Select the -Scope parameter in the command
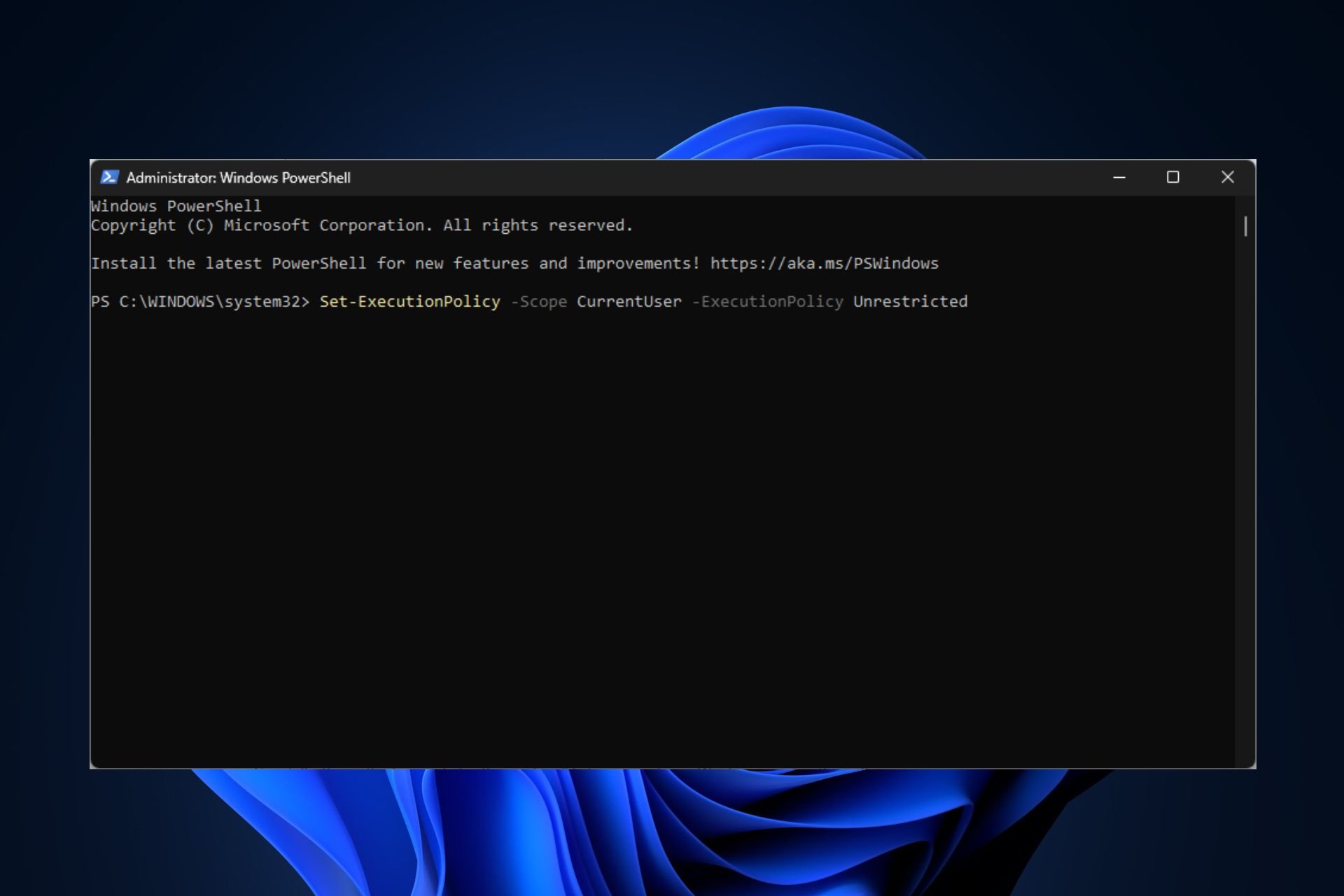 pos(540,301)
